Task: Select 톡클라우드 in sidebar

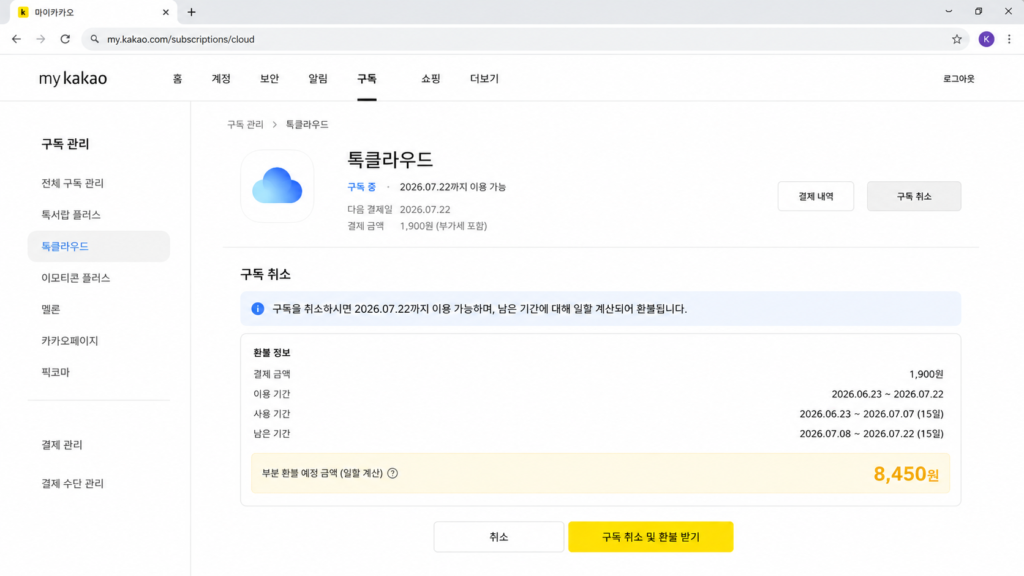Action: 99,246
